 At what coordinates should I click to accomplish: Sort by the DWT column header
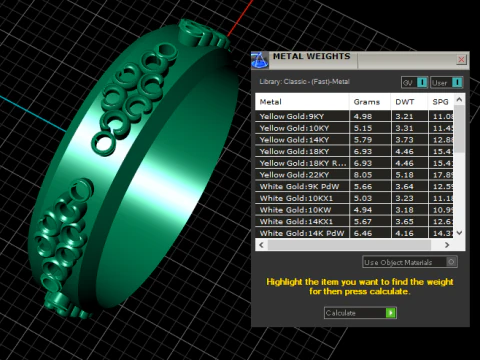point(409,102)
